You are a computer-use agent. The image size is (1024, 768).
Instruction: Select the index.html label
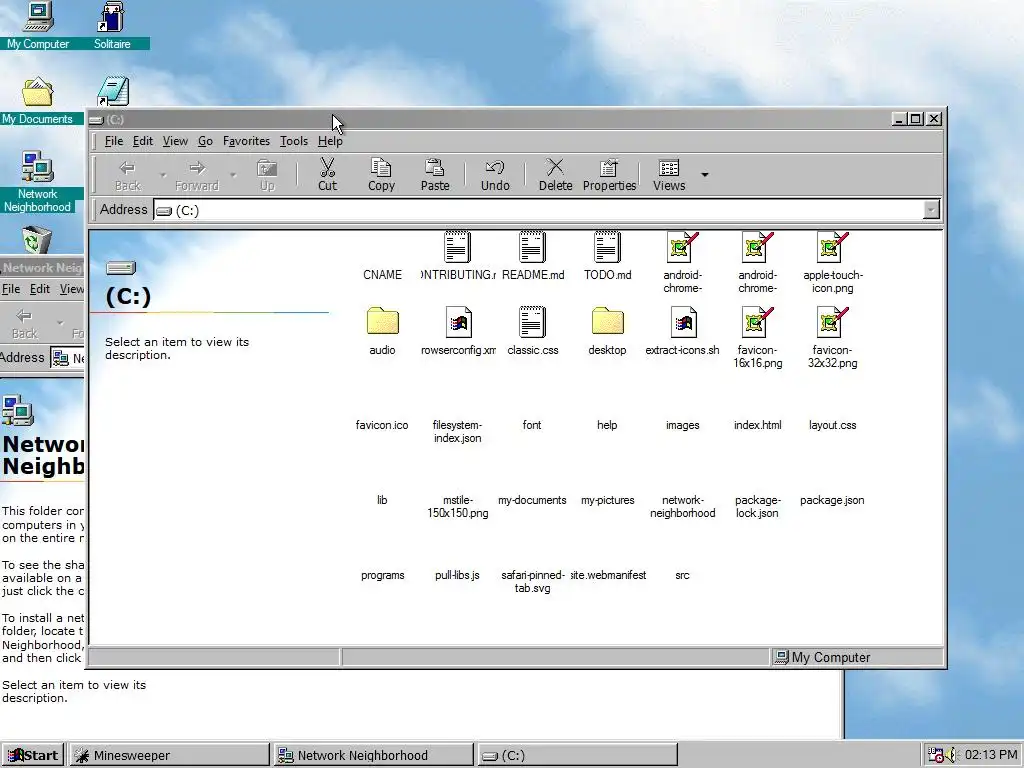pos(758,425)
